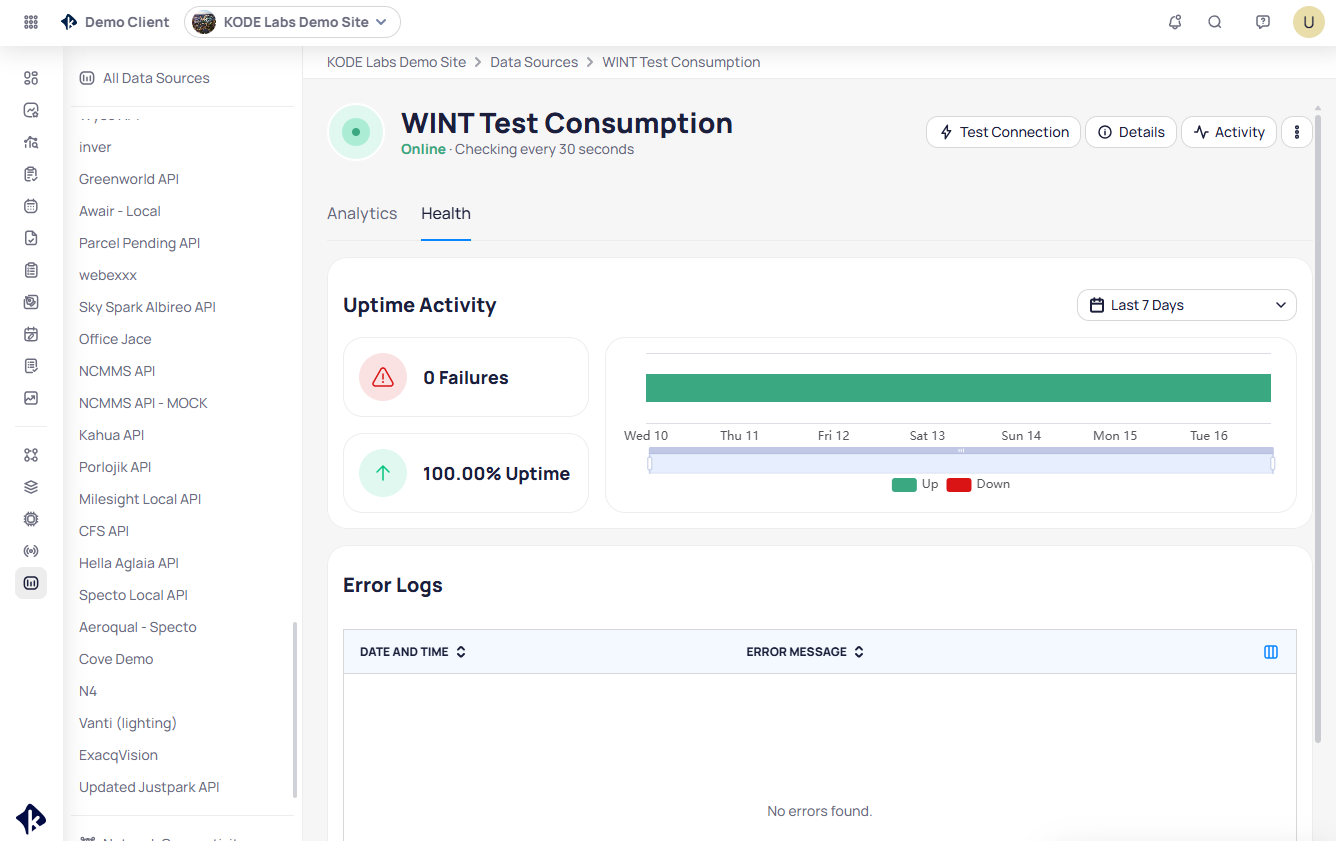The image size is (1336, 841).
Task: Select Hella Aglaia API data source
Action: click(x=129, y=563)
